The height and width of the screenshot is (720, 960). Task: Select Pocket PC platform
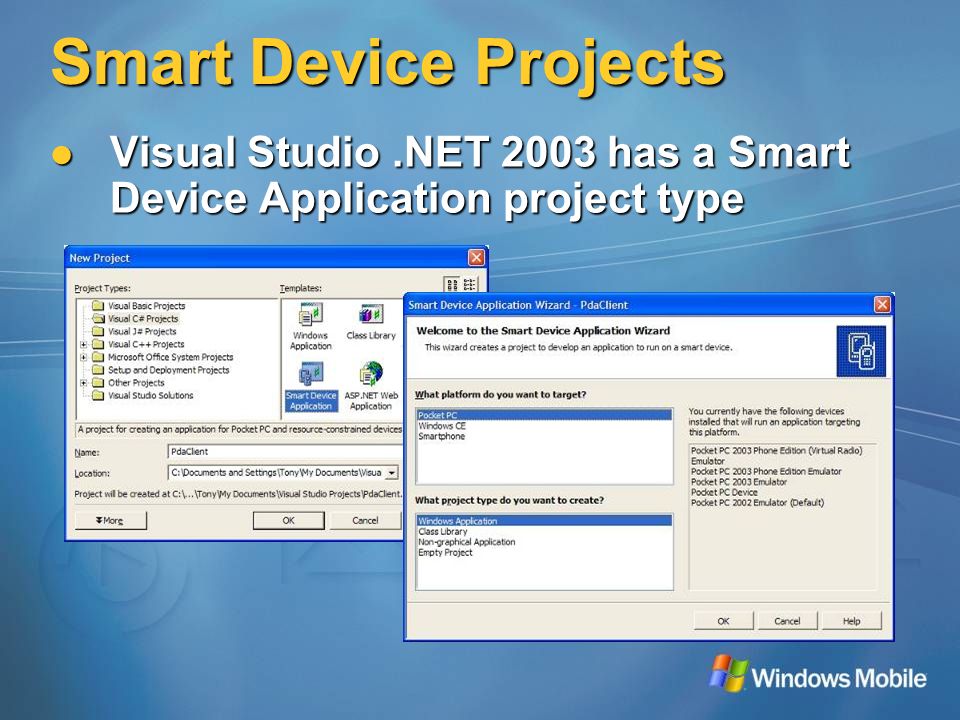(x=544, y=415)
